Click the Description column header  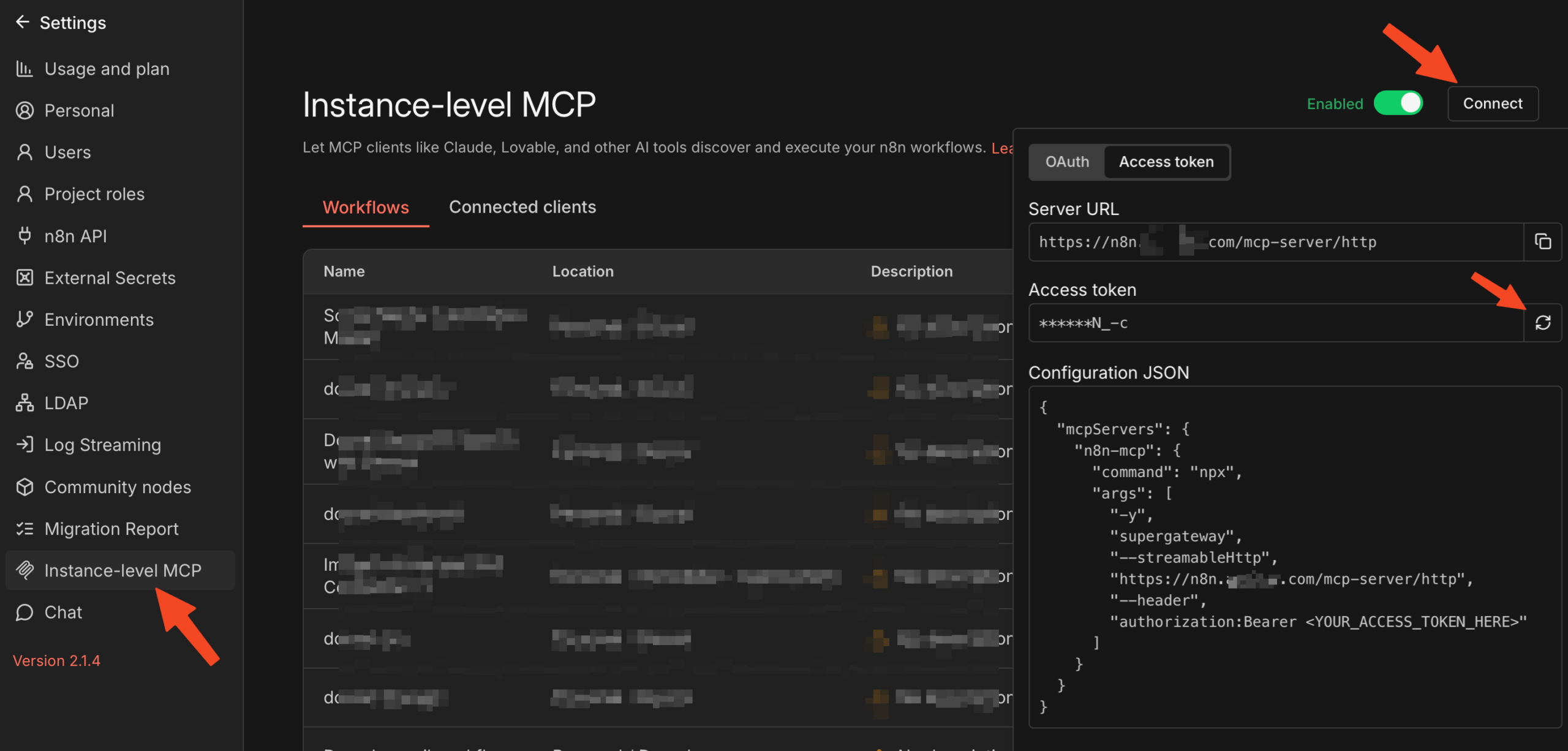click(x=912, y=271)
